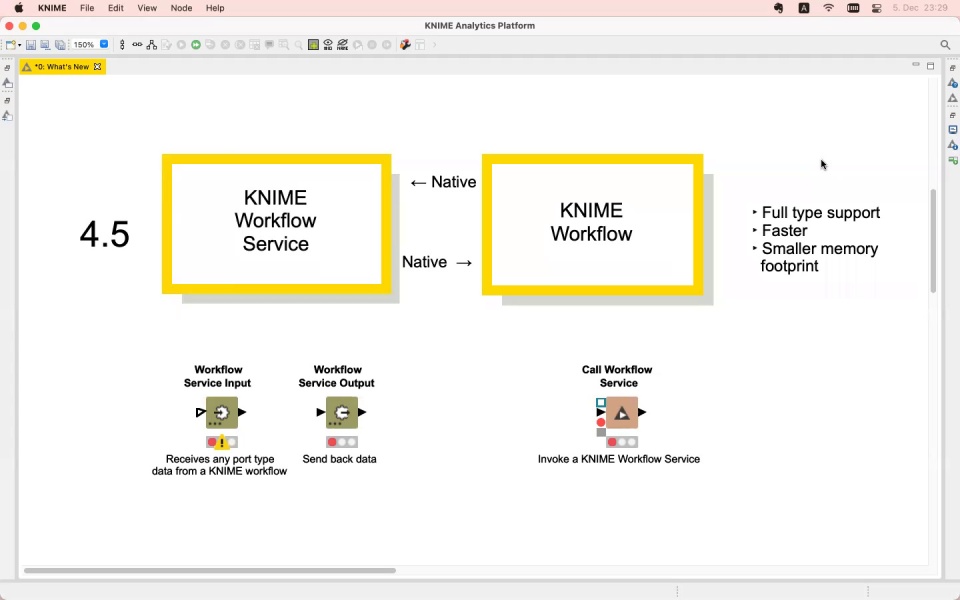Screen dimensions: 960x600
Task: Click the "A" input source icon
Action: point(804,8)
